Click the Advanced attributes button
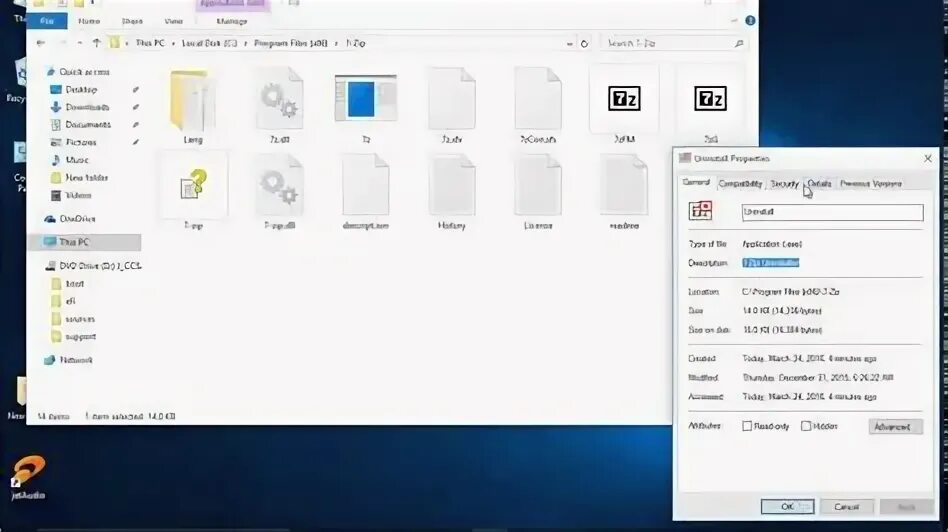948x532 pixels. click(895, 427)
